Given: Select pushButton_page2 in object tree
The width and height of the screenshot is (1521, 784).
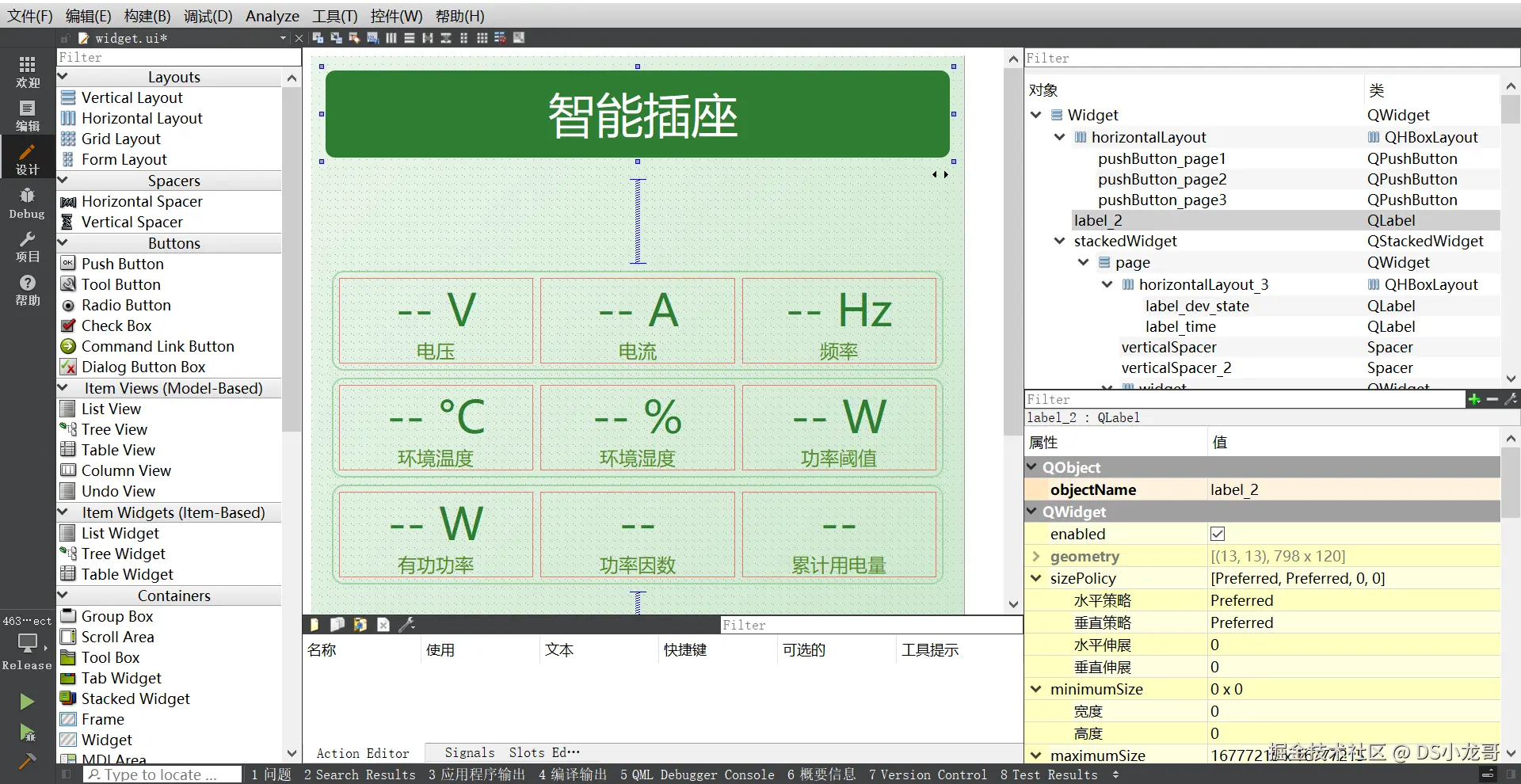Looking at the screenshot, I should click(x=1162, y=179).
